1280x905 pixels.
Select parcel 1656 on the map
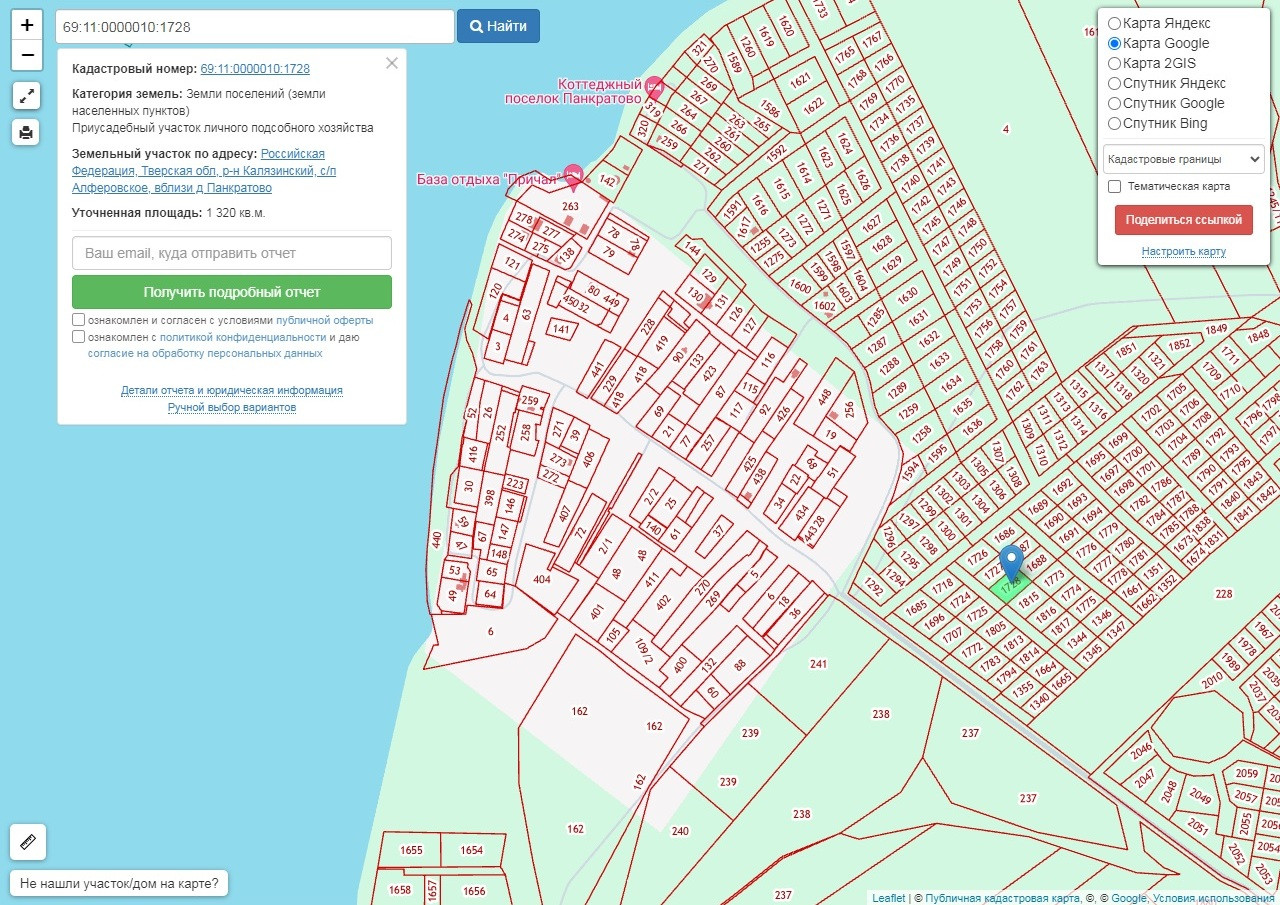(474, 891)
